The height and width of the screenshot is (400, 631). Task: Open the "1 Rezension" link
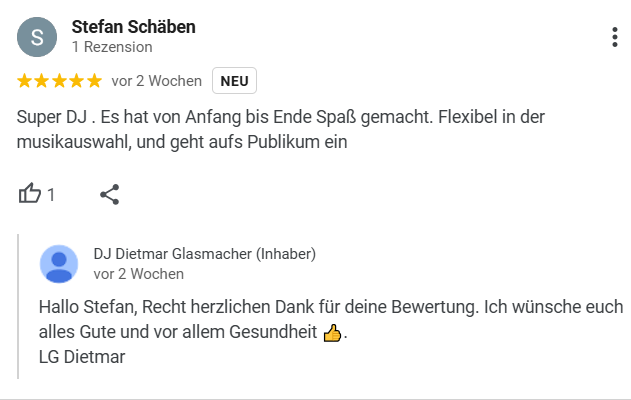coord(112,47)
